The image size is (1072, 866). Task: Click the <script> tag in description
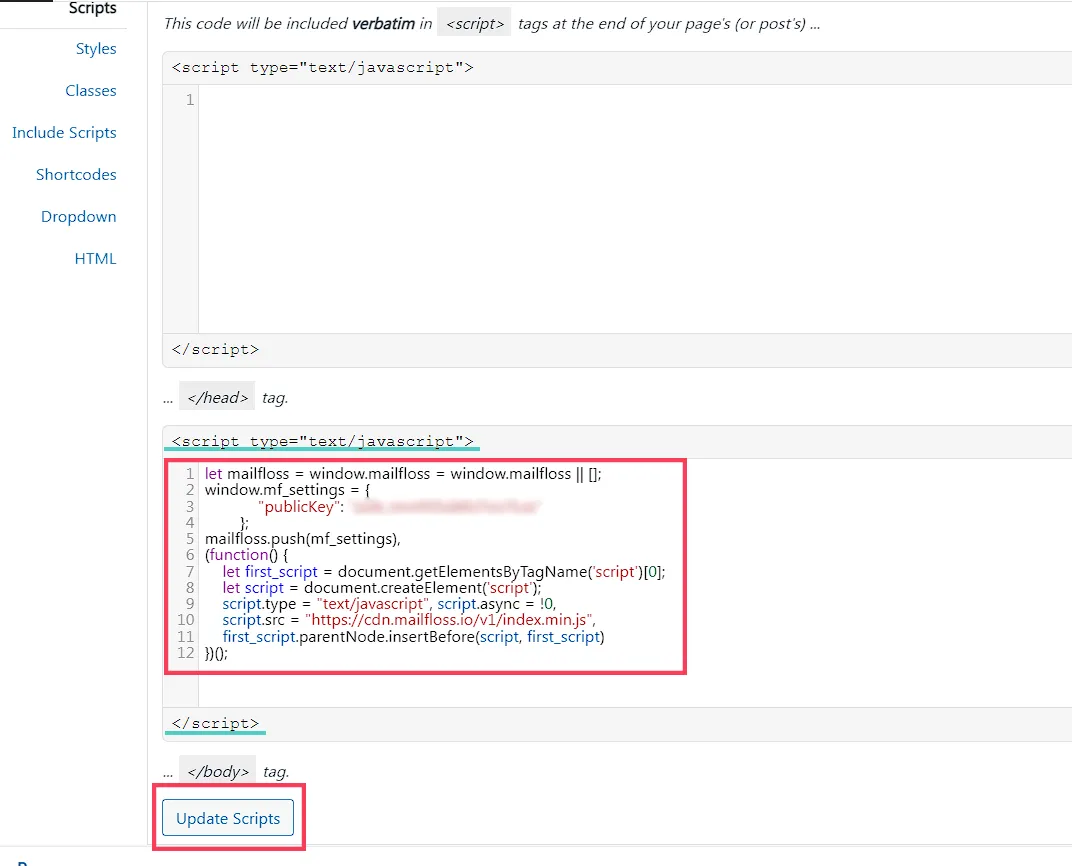[474, 23]
